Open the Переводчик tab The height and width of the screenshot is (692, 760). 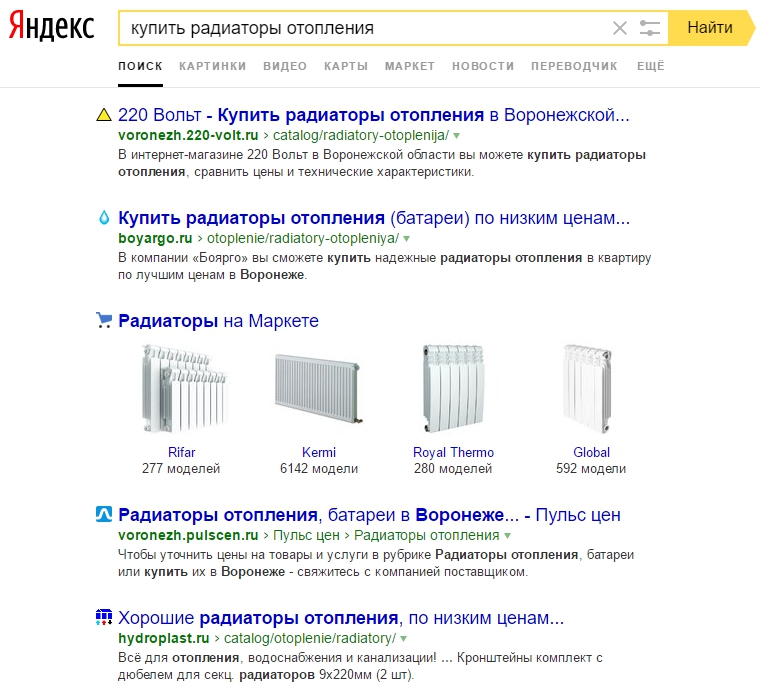click(574, 66)
